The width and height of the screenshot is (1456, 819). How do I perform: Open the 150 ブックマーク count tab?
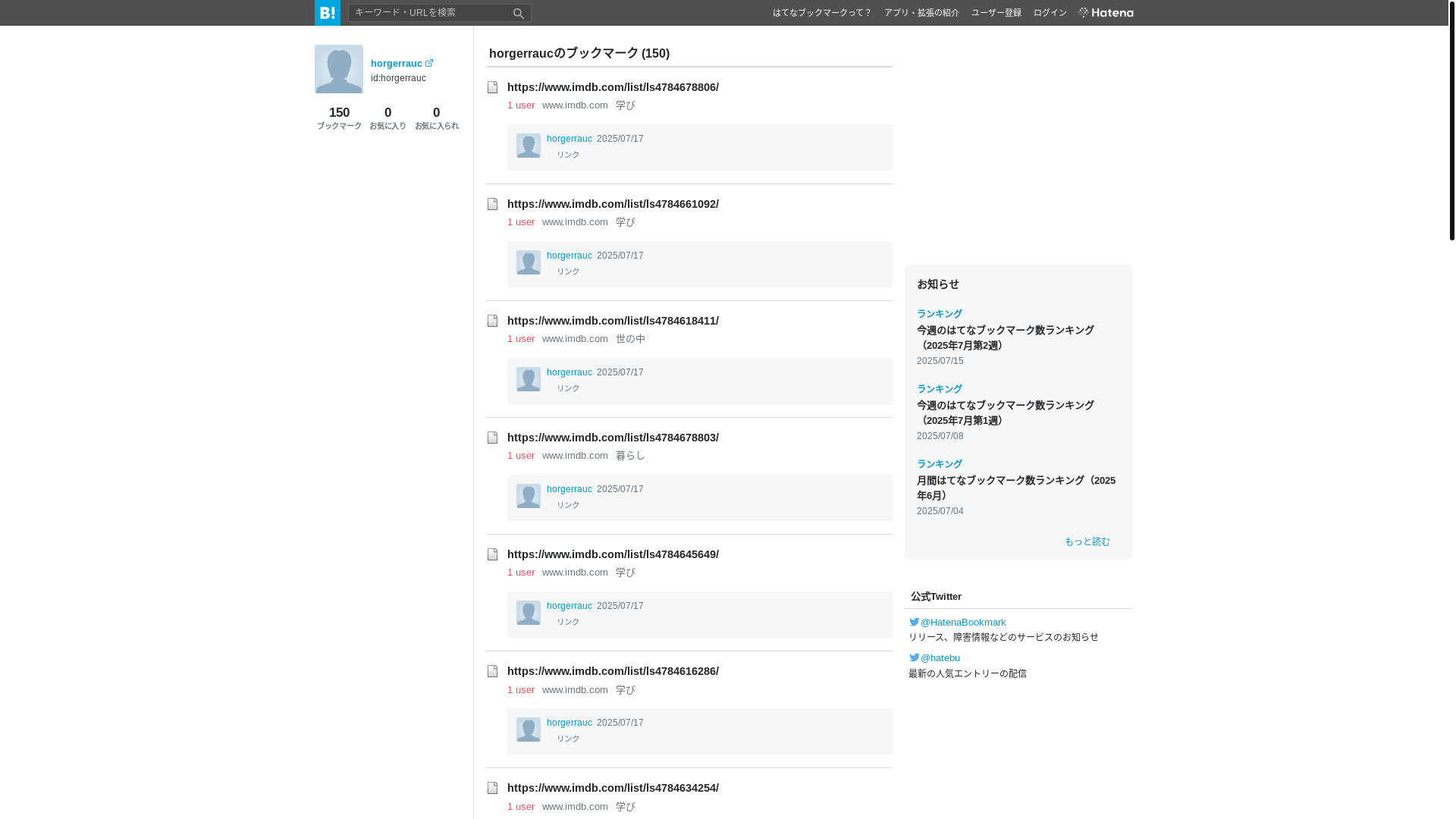[339, 118]
